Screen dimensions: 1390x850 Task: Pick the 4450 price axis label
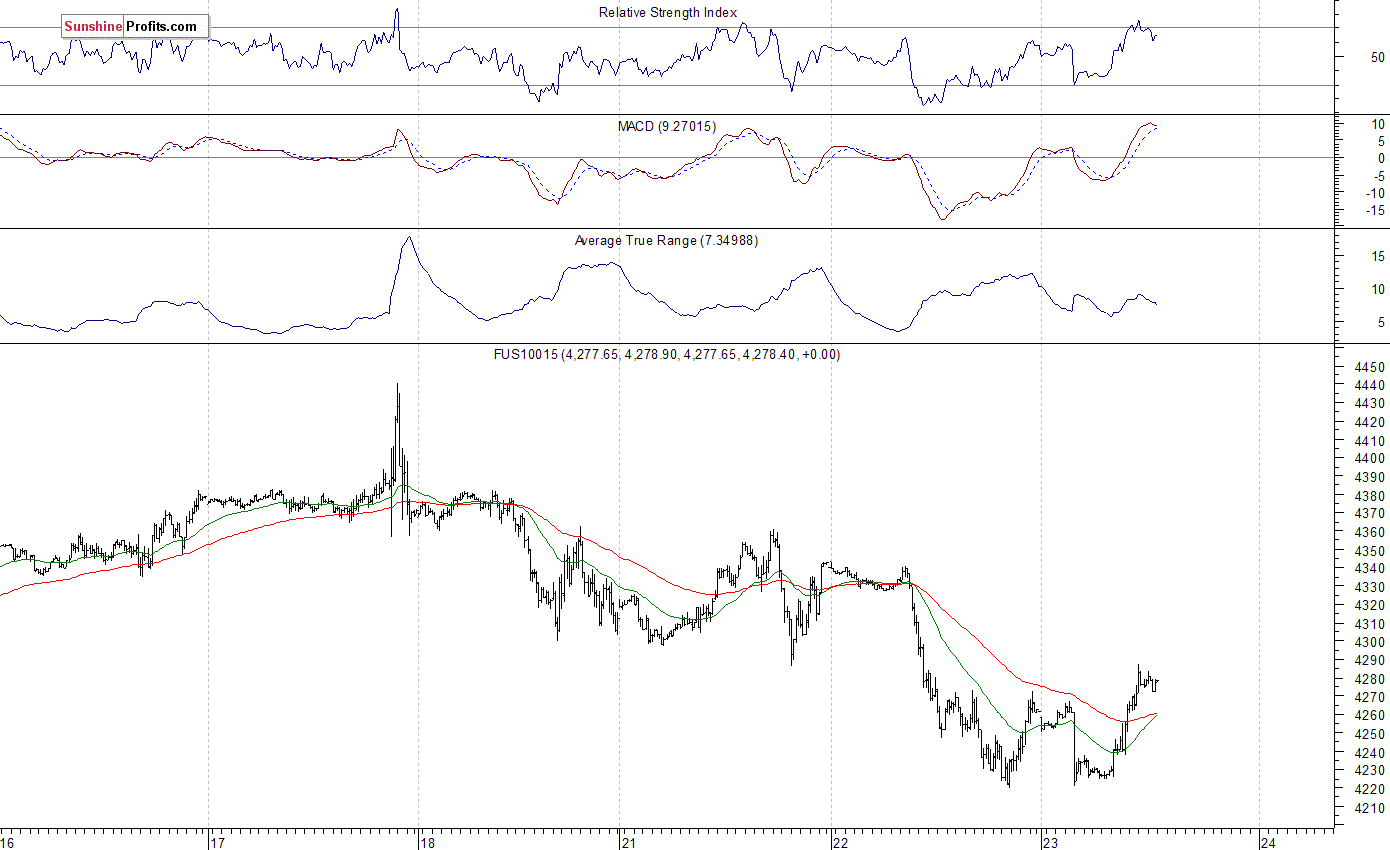coord(1369,367)
